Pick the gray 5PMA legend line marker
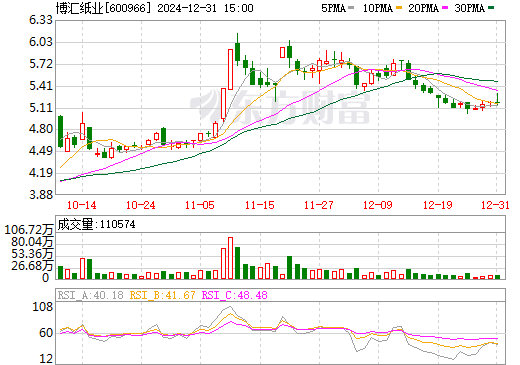The image size is (520, 365). point(351,8)
